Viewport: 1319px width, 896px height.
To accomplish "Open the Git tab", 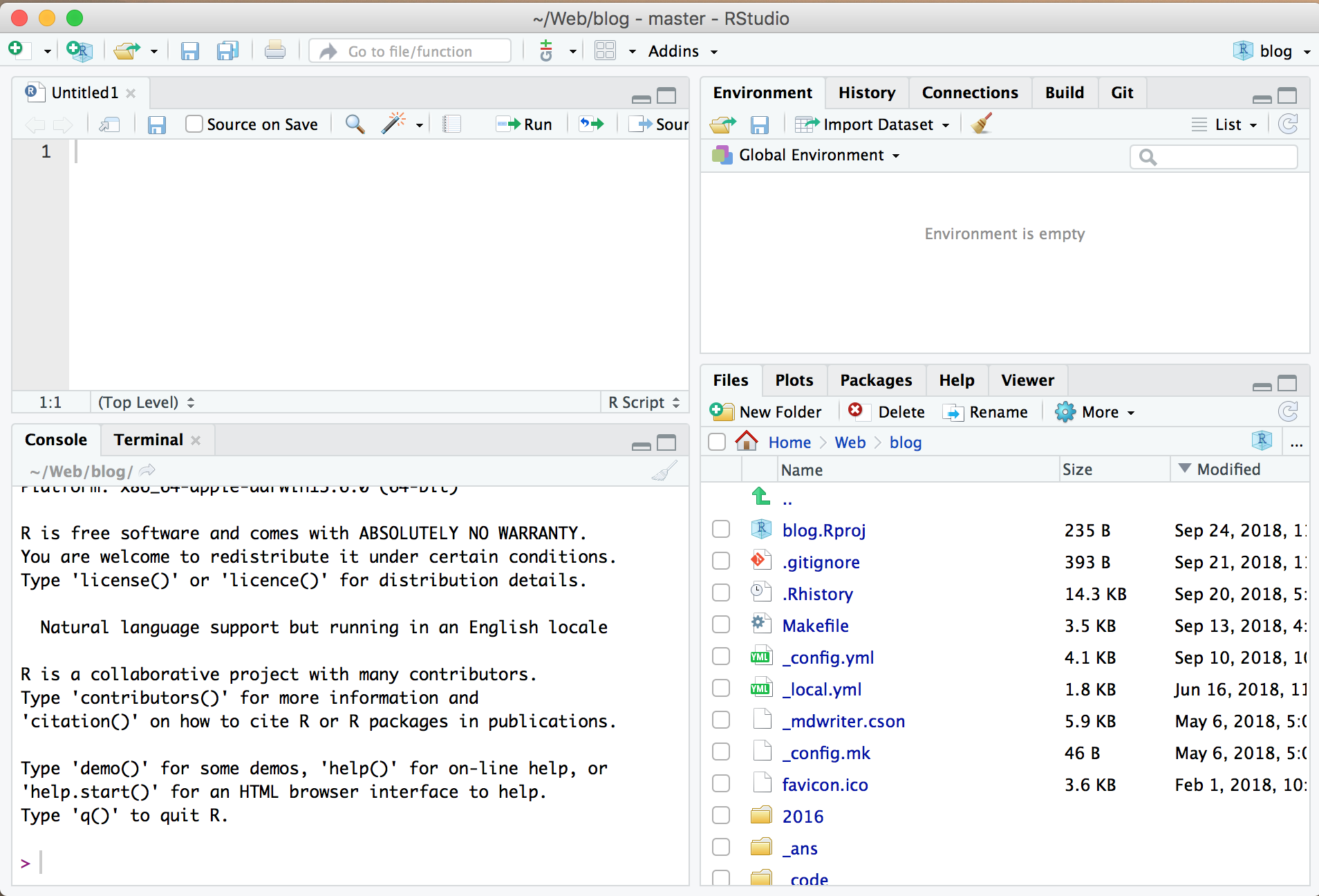I will (1122, 93).
